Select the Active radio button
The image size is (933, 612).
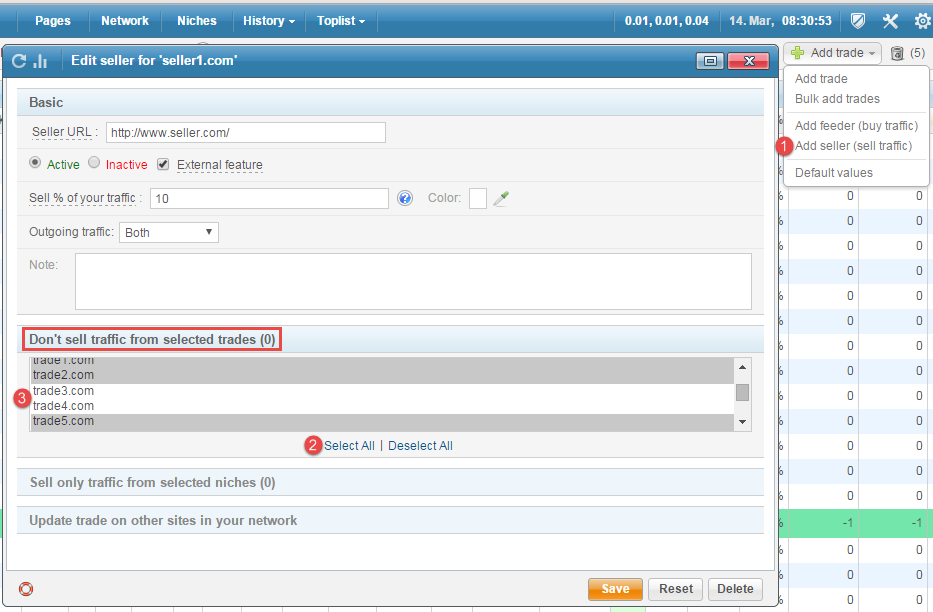point(36,163)
